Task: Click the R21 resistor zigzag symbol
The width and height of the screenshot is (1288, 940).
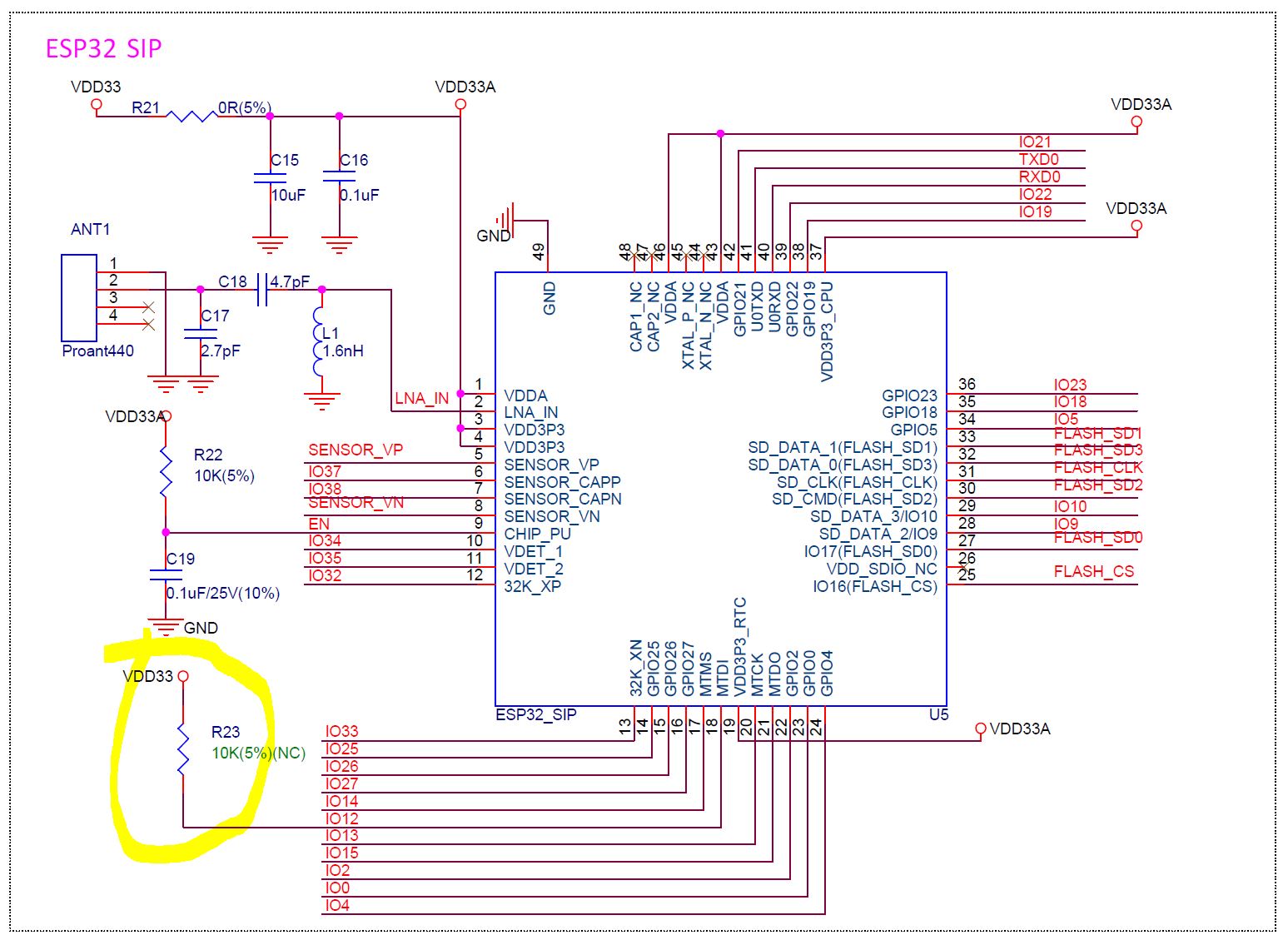Action: pyautogui.click(x=191, y=116)
